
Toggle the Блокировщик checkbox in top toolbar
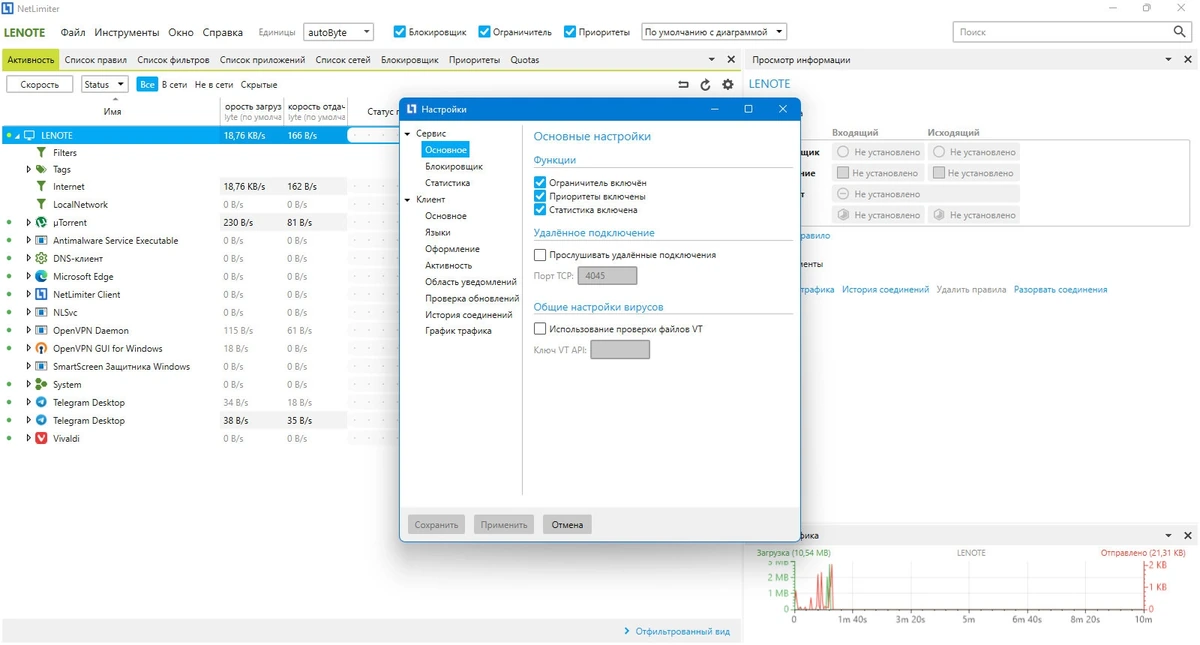coord(400,32)
